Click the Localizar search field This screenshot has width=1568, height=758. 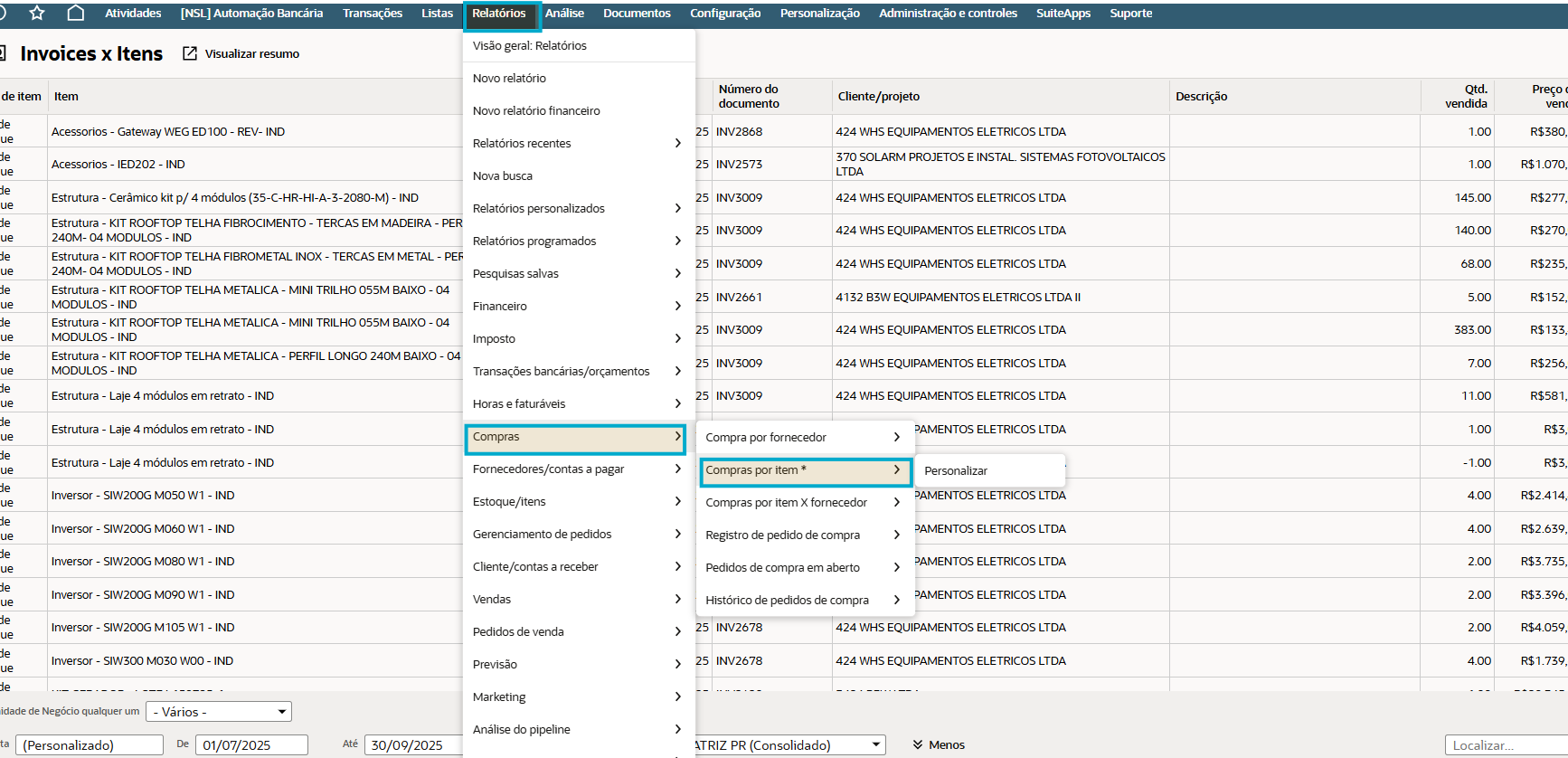pyautogui.click(x=1505, y=744)
